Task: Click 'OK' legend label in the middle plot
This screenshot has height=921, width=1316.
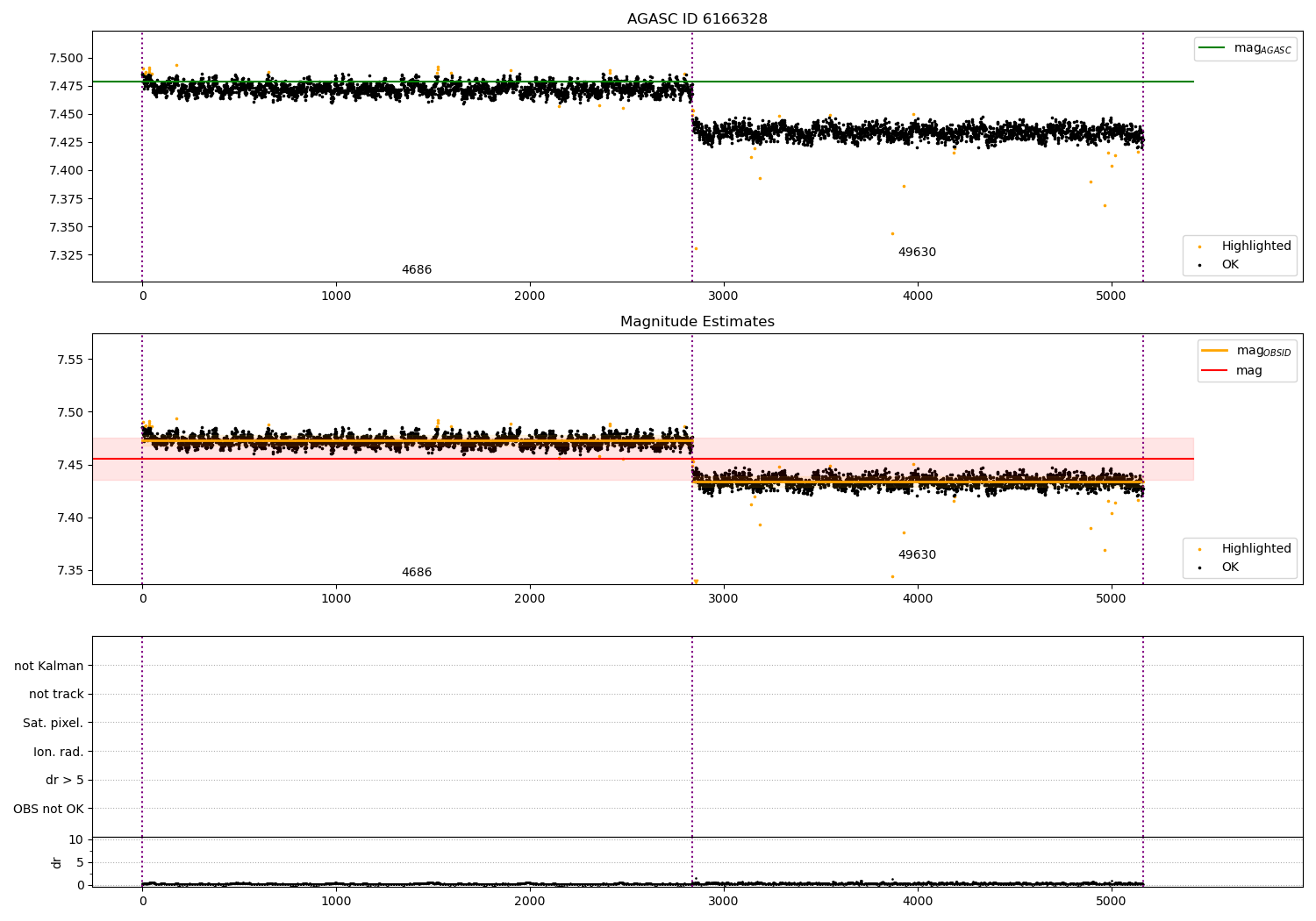Action: (1230, 568)
